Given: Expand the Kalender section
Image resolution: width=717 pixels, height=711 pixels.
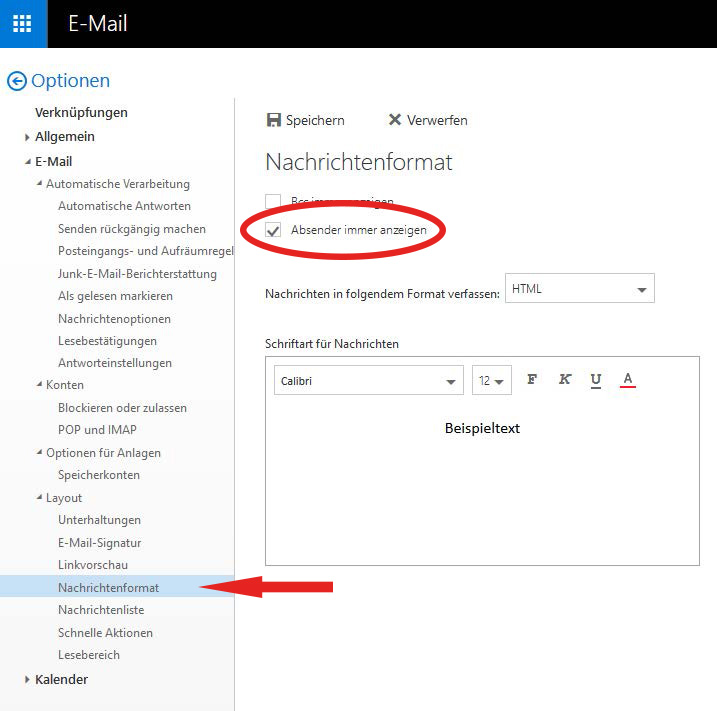Looking at the screenshot, I should coord(27,680).
